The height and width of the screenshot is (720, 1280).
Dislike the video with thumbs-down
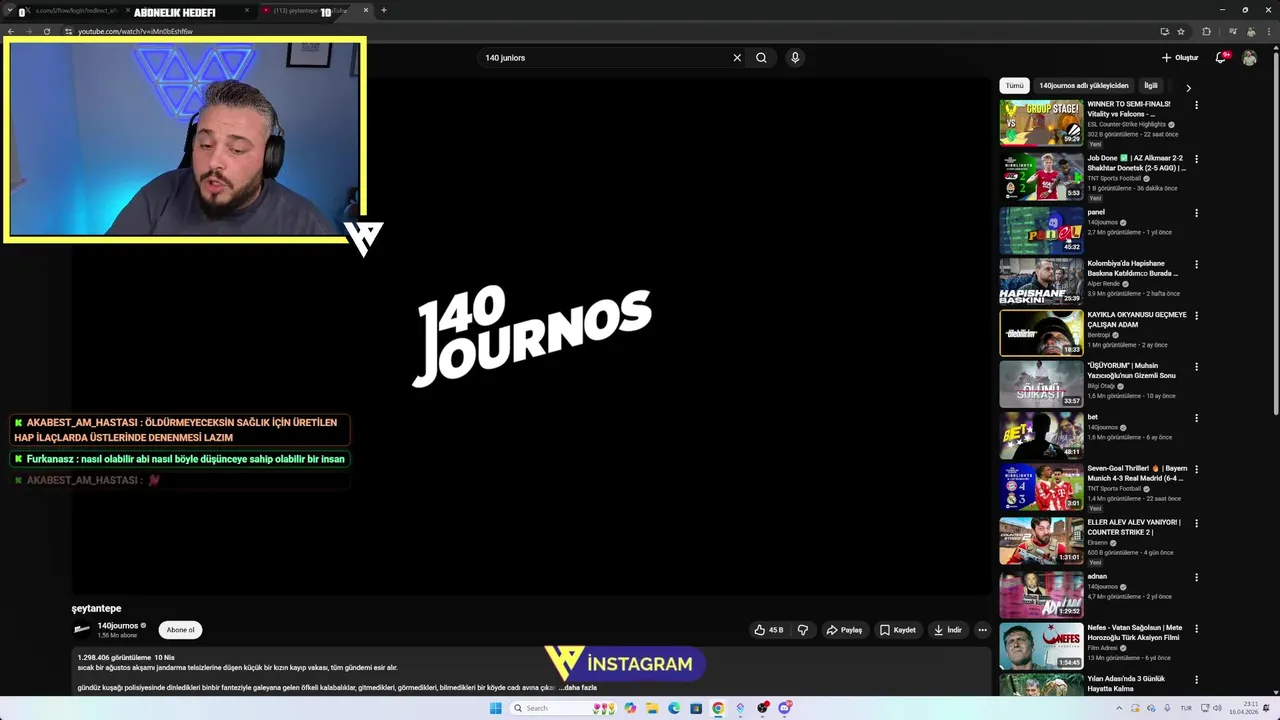pyautogui.click(x=802, y=630)
